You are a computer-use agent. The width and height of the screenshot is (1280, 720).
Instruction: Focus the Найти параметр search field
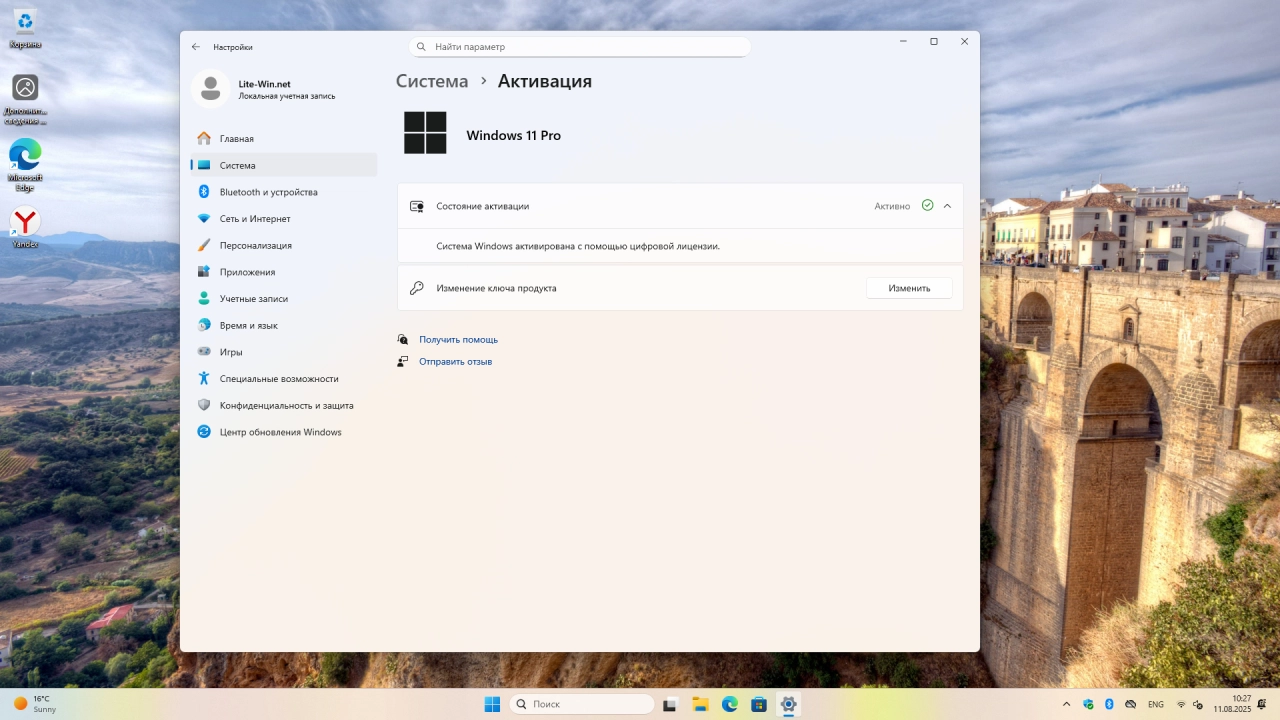580,47
